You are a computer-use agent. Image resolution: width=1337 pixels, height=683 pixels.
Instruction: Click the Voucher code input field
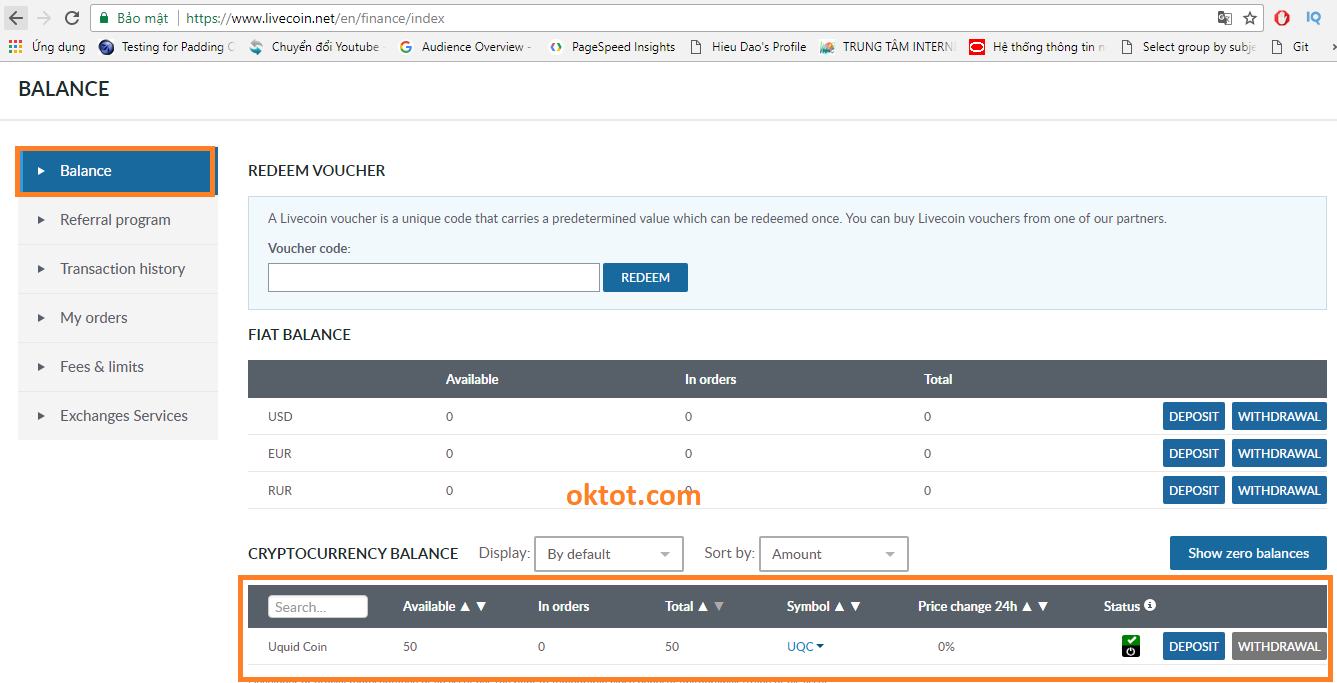(433, 277)
